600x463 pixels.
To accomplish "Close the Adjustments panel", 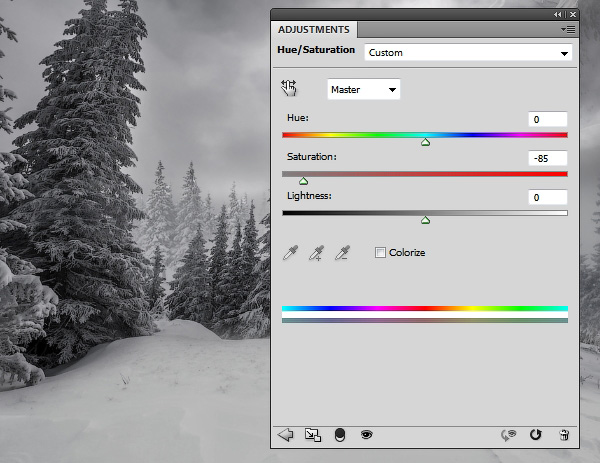I will coord(573,15).
